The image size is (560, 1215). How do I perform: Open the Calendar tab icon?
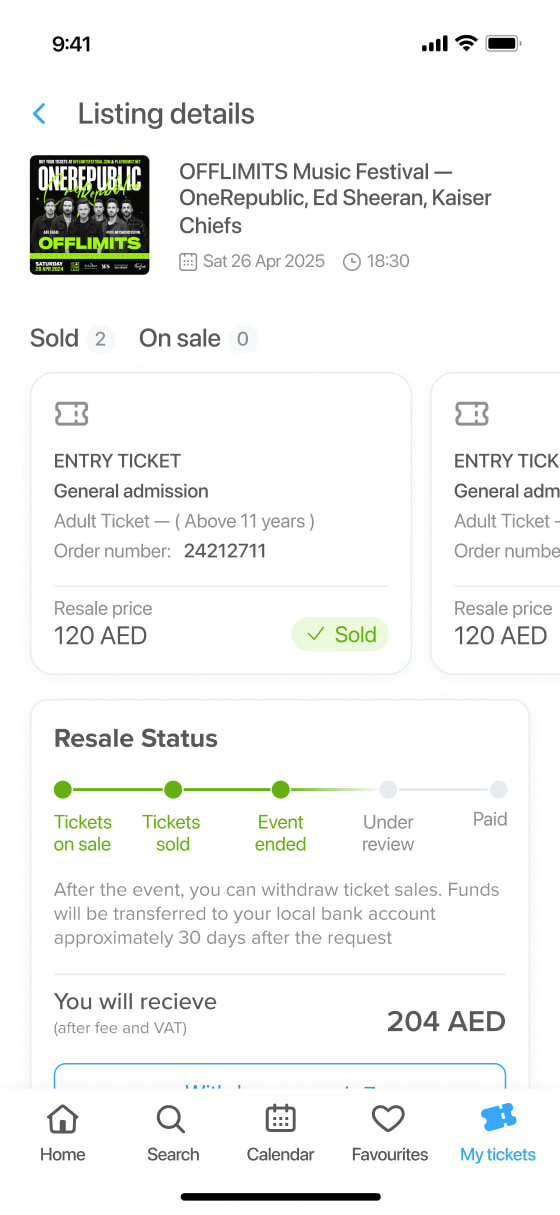[x=280, y=1119]
